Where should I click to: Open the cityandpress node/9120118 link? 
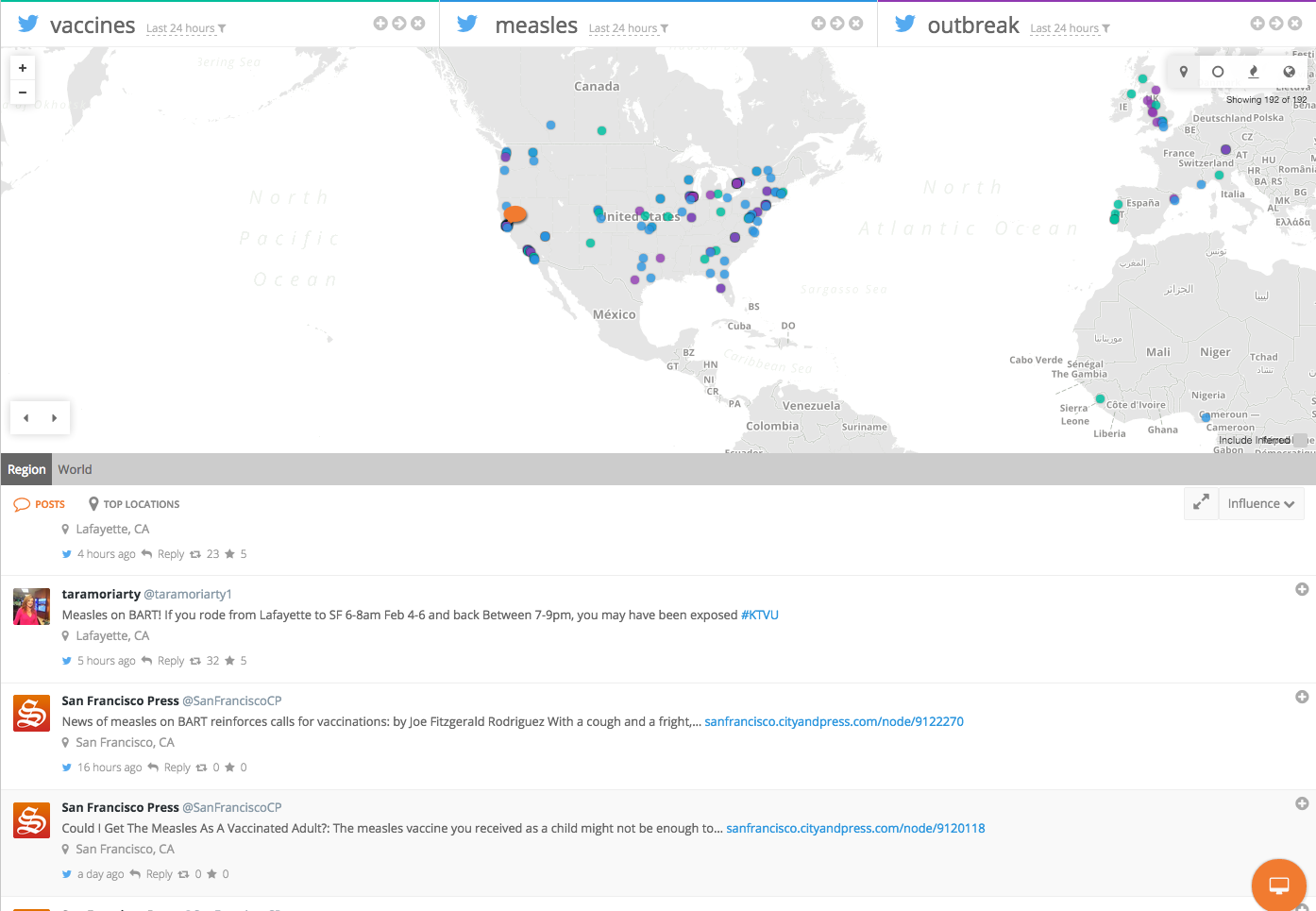pyautogui.click(x=855, y=828)
